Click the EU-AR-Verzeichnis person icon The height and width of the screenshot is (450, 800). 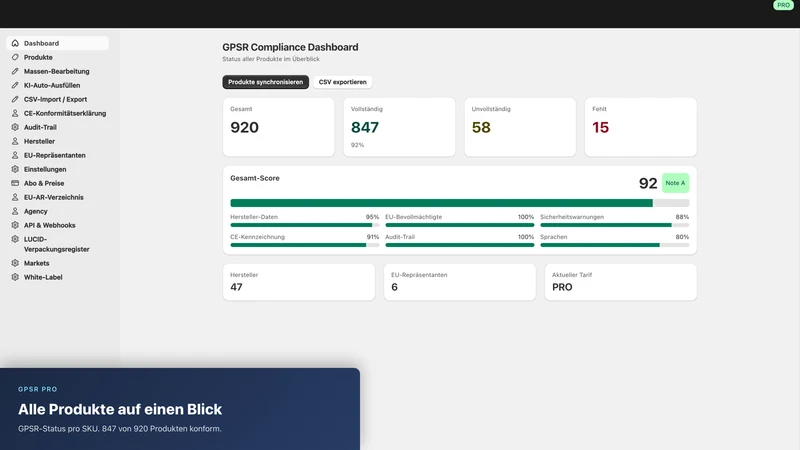pos(15,197)
